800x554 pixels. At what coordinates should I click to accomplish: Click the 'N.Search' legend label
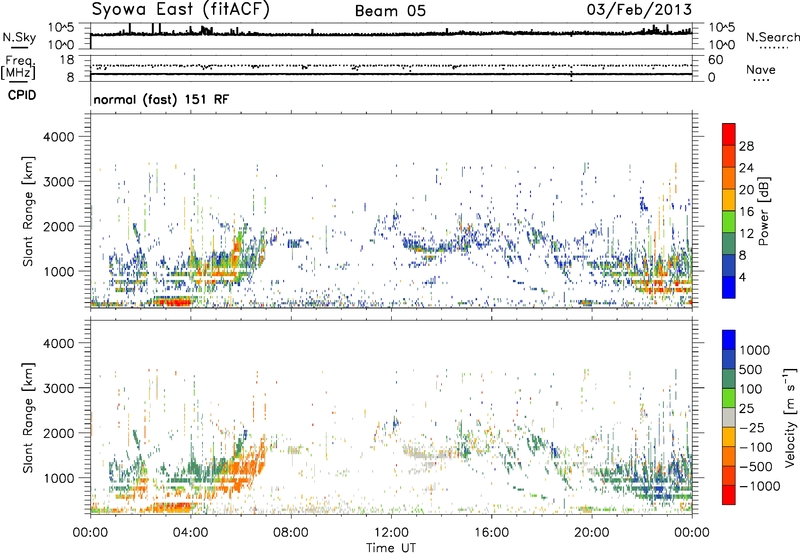[772, 37]
